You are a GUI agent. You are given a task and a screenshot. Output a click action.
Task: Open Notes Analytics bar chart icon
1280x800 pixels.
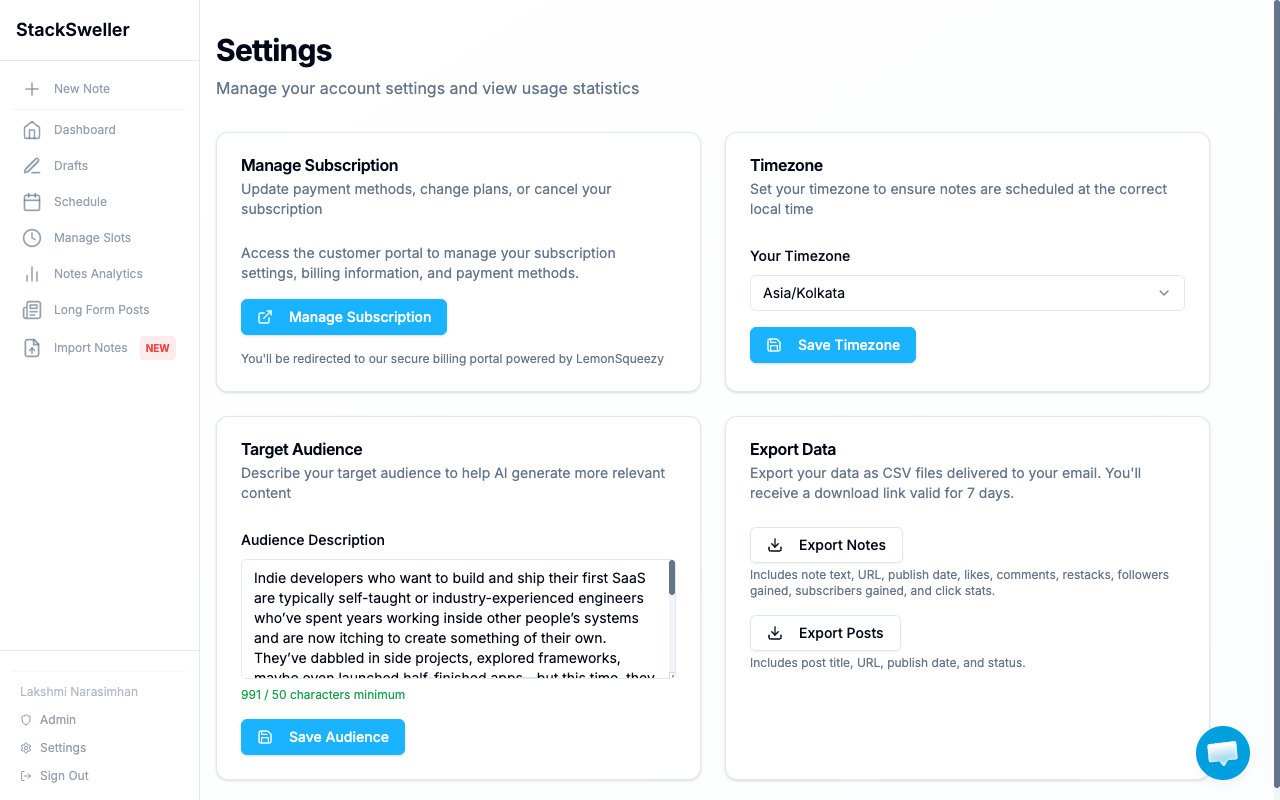(31, 274)
